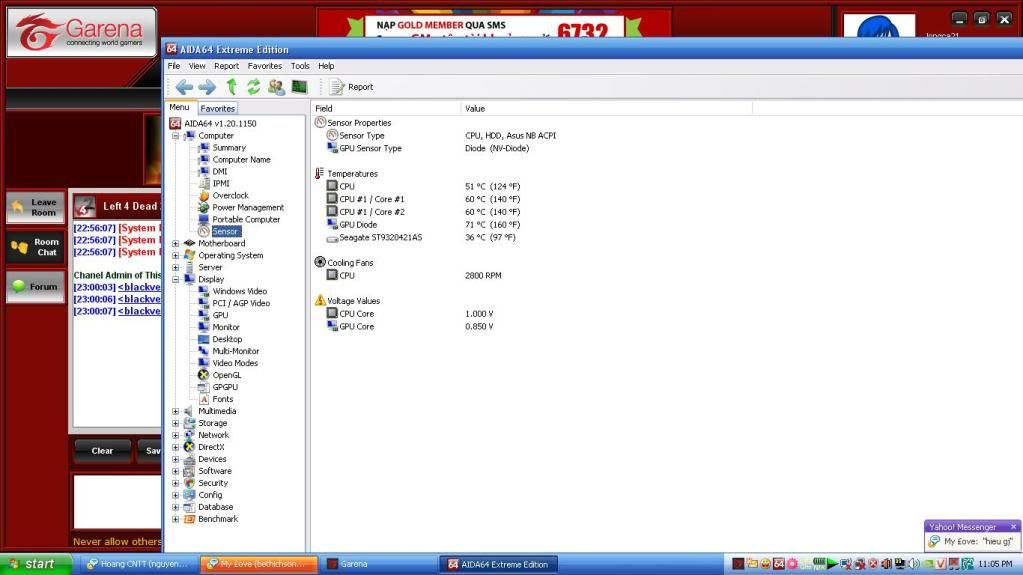Image resolution: width=1023 pixels, height=575 pixels.
Task: Select the Overclock tree item
Action: point(230,195)
